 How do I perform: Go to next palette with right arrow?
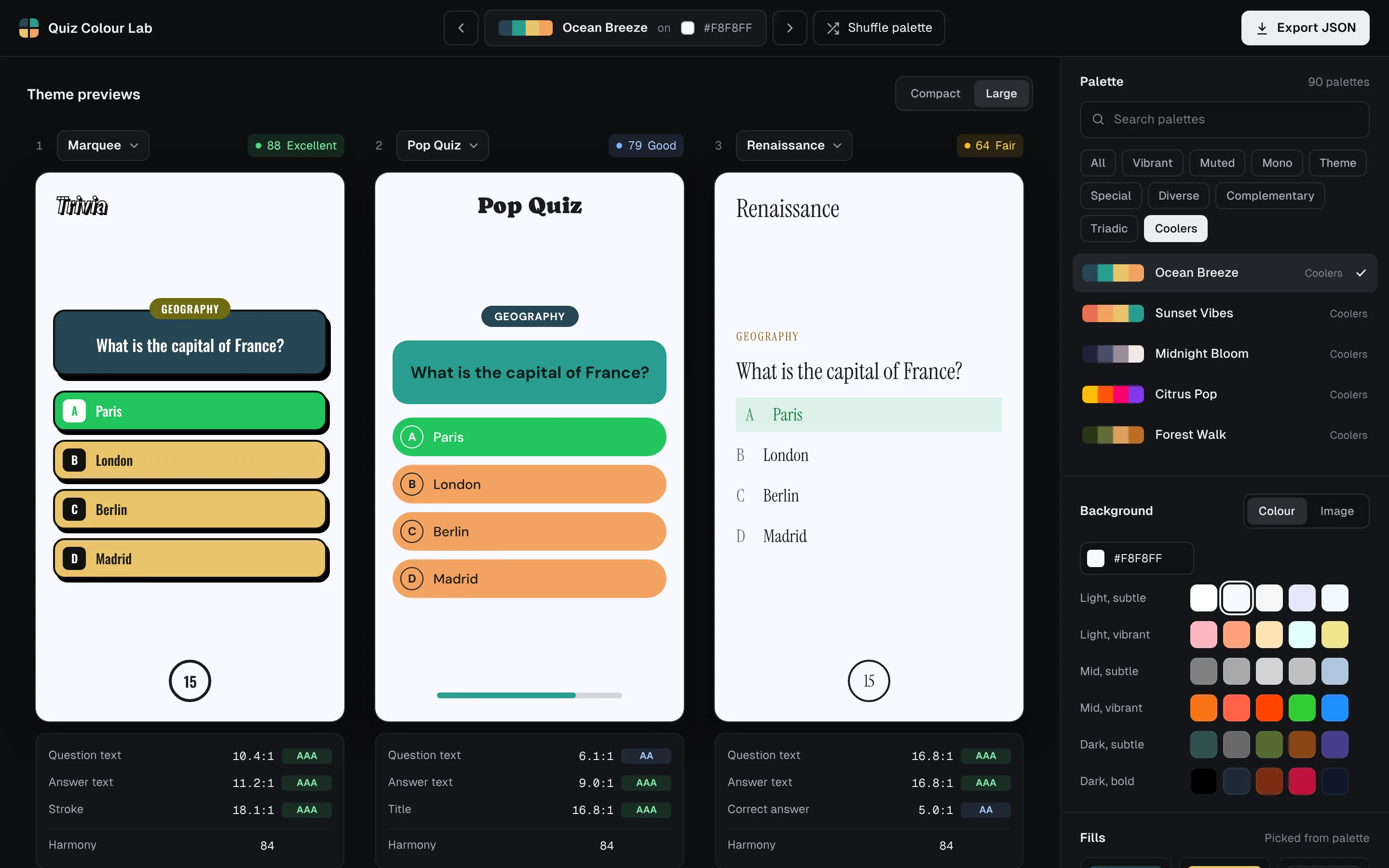pyautogui.click(x=790, y=27)
